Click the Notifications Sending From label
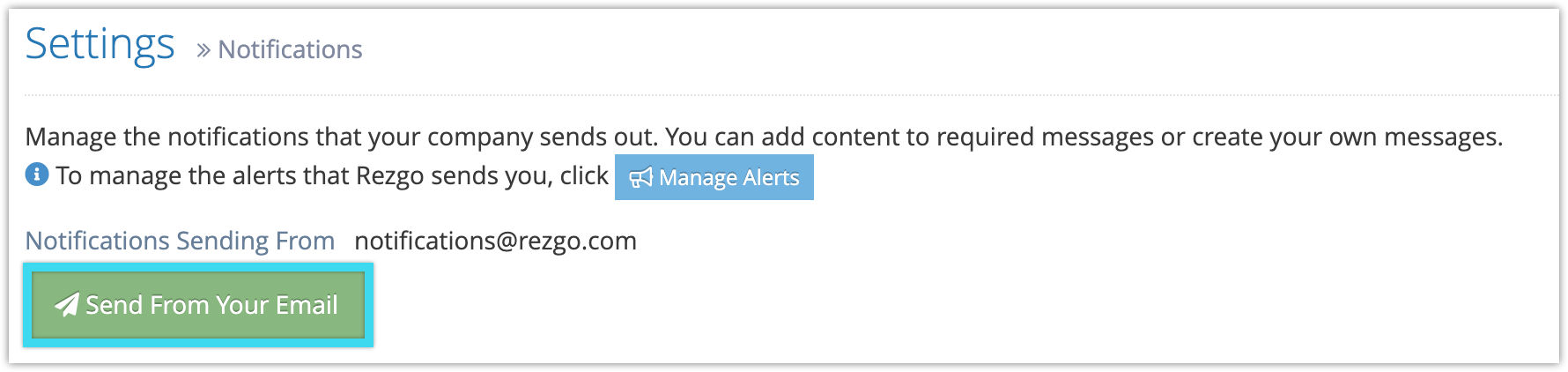The height and width of the screenshot is (372, 1568). [x=180, y=240]
